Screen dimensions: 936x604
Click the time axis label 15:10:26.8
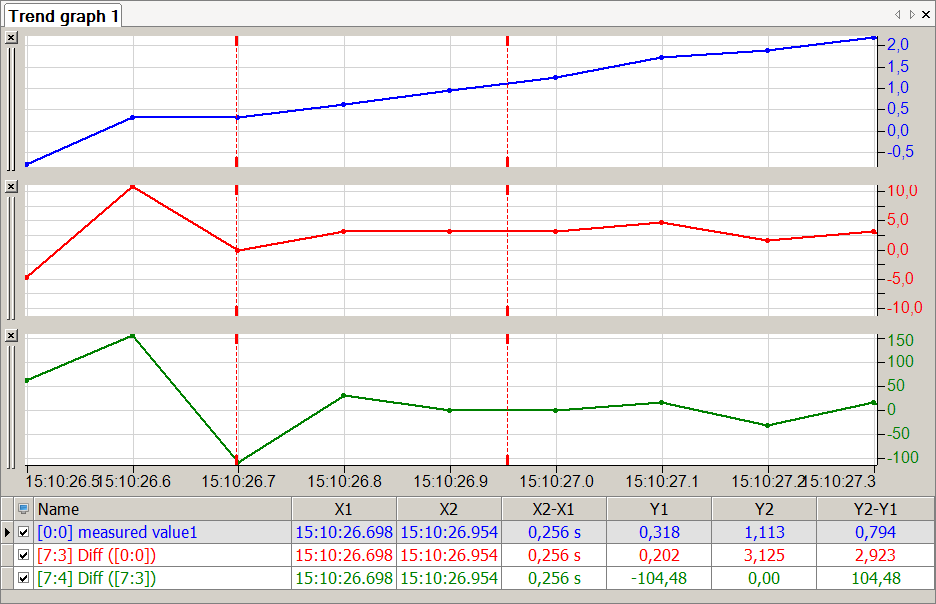click(344, 481)
